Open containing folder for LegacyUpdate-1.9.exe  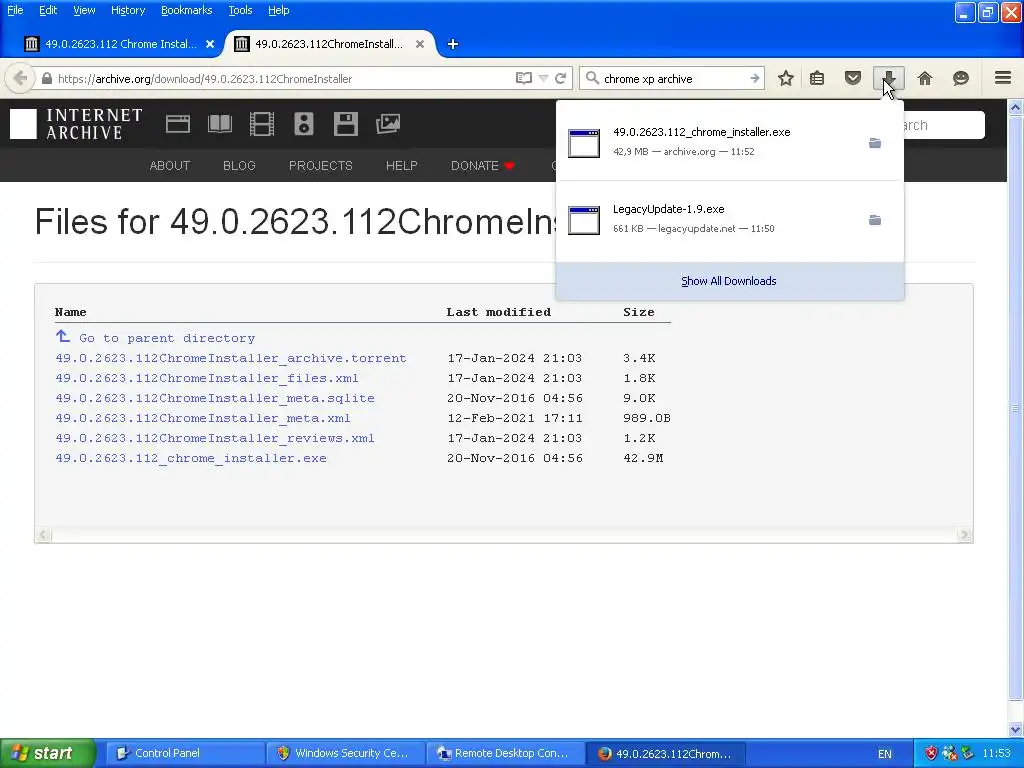[x=875, y=220]
